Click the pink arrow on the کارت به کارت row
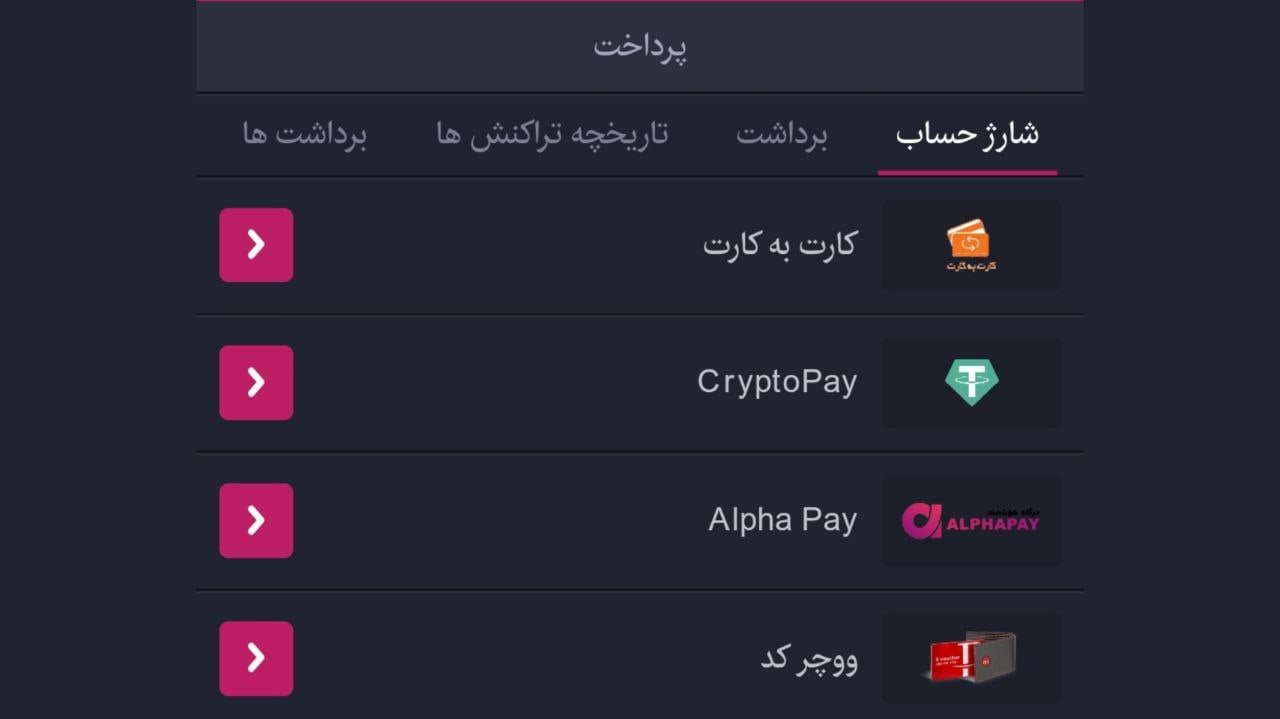The height and width of the screenshot is (719, 1280). coord(256,244)
